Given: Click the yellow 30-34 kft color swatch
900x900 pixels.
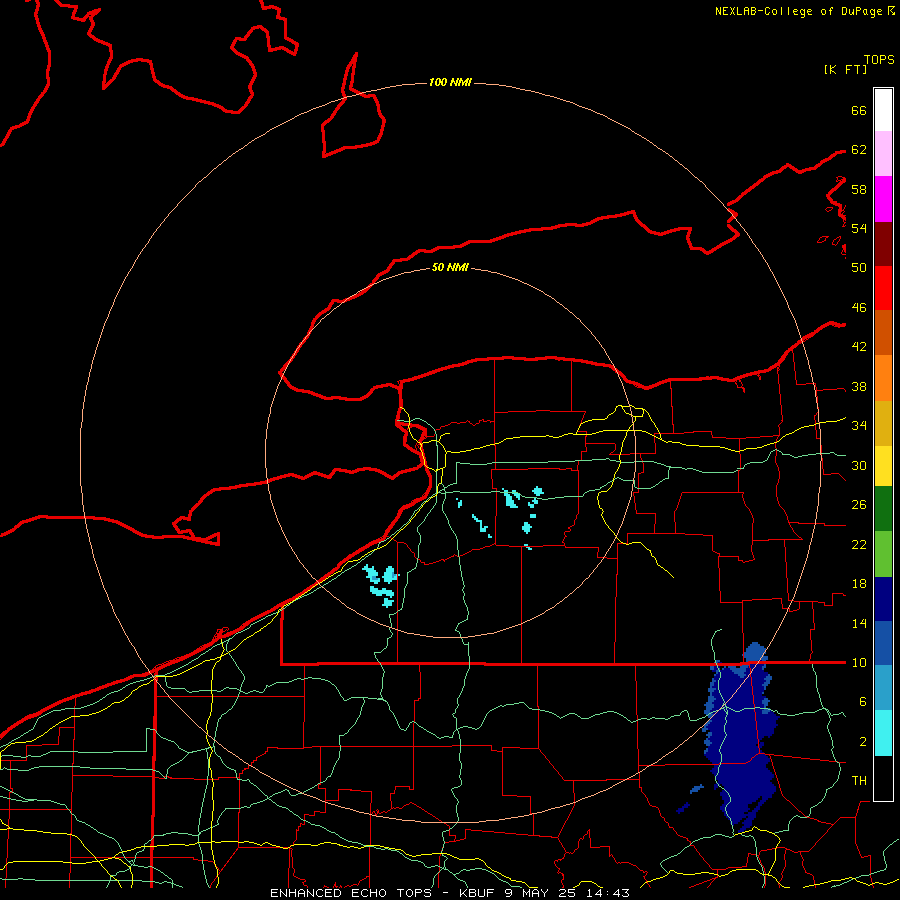Looking at the screenshot, I should [x=883, y=466].
